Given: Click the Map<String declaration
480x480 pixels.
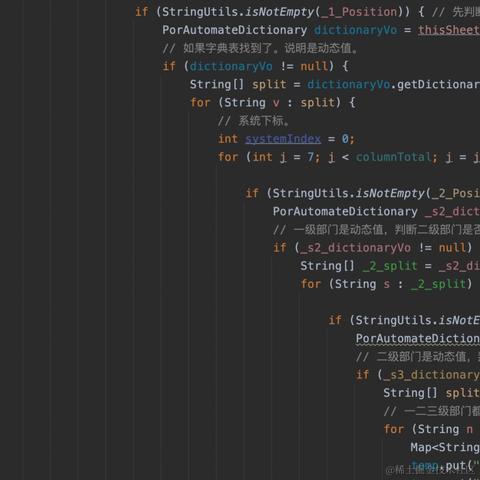Looking at the screenshot, I should click(445, 447).
